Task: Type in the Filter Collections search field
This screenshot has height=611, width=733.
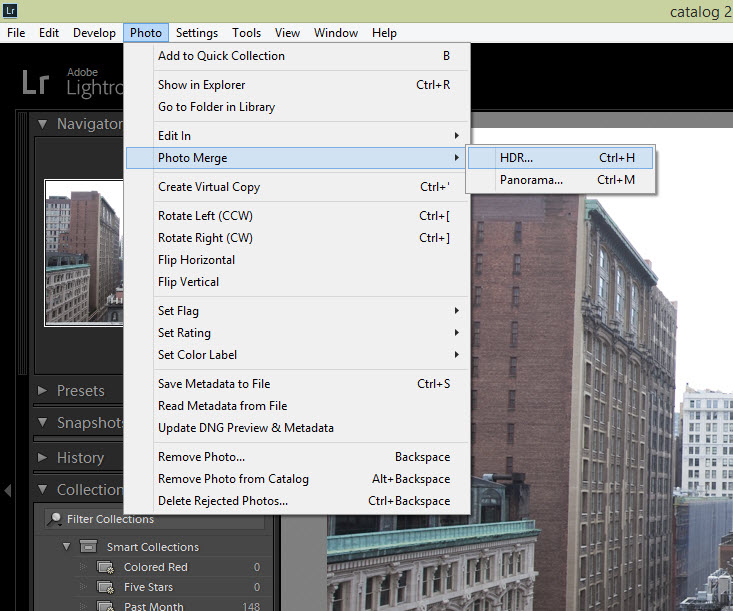Action: tap(160, 519)
